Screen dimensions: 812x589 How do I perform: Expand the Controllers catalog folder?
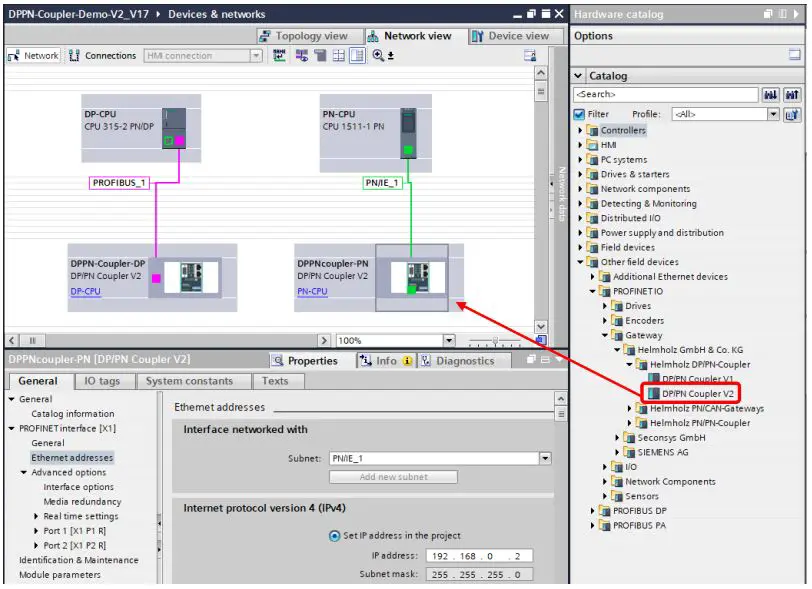(x=580, y=131)
